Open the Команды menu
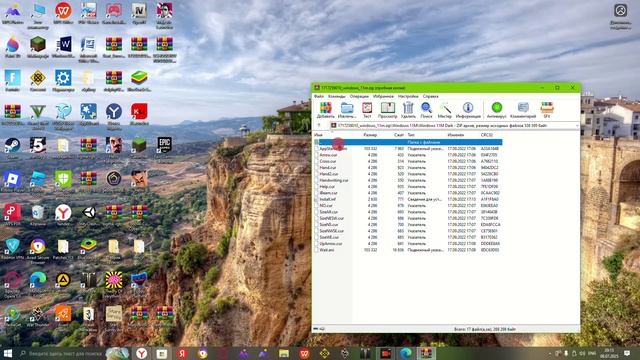 click(x=337, y=96)
